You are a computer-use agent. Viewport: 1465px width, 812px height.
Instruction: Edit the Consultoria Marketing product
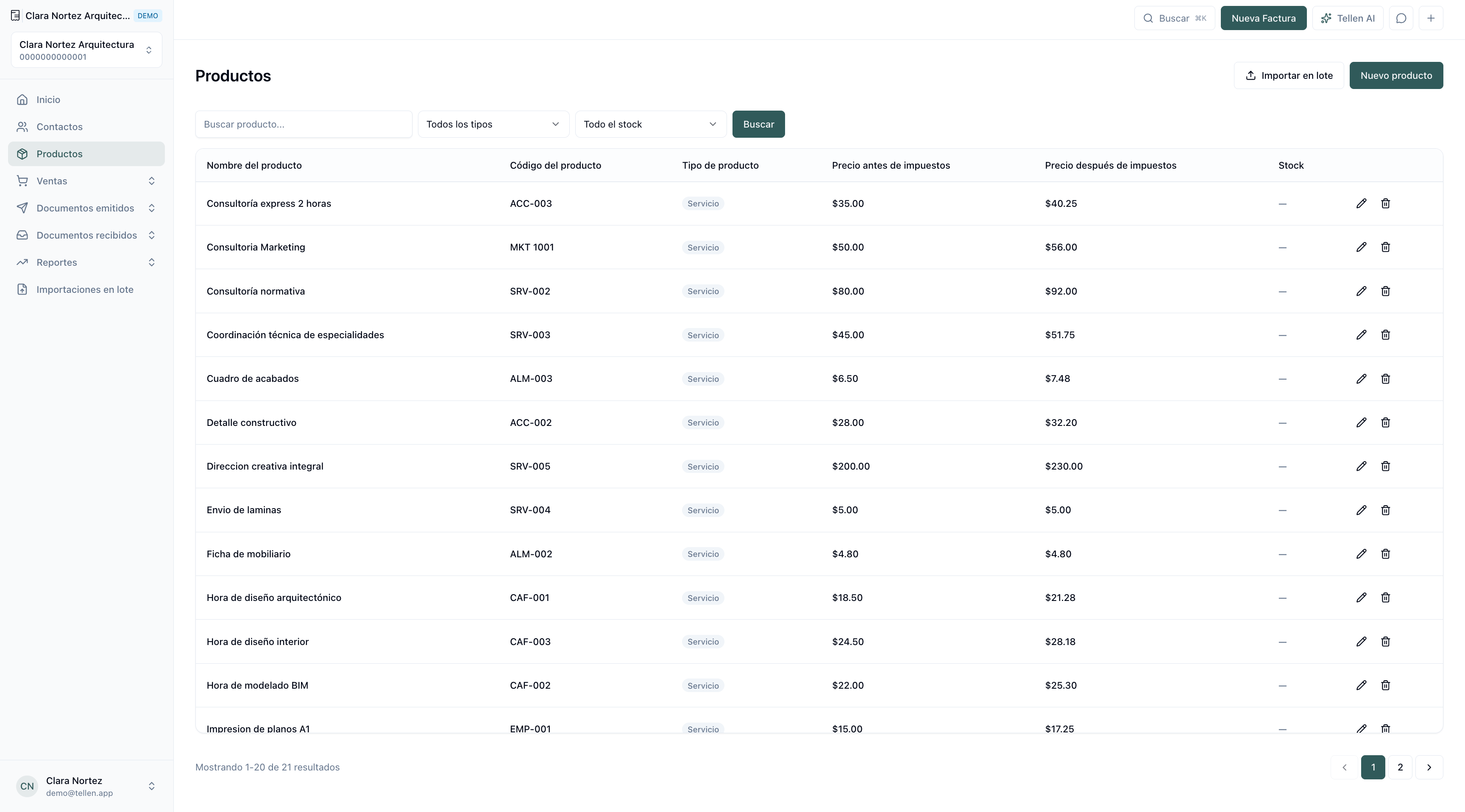(x=1361, y=247)
